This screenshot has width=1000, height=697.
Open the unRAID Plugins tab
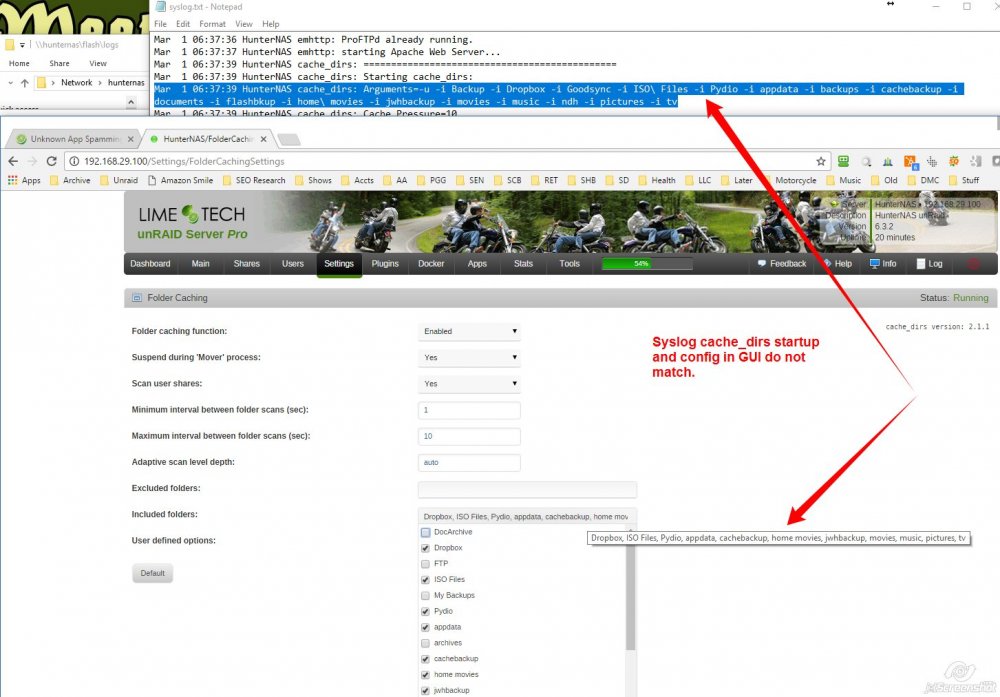pyautogui.click(x=385, y=263)
